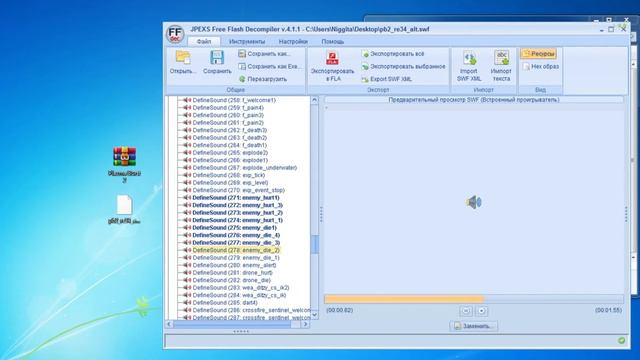Screen dimensions: 640x360
Task: Select DefineSound 268 exp_tick
Action: pos(229,175)
